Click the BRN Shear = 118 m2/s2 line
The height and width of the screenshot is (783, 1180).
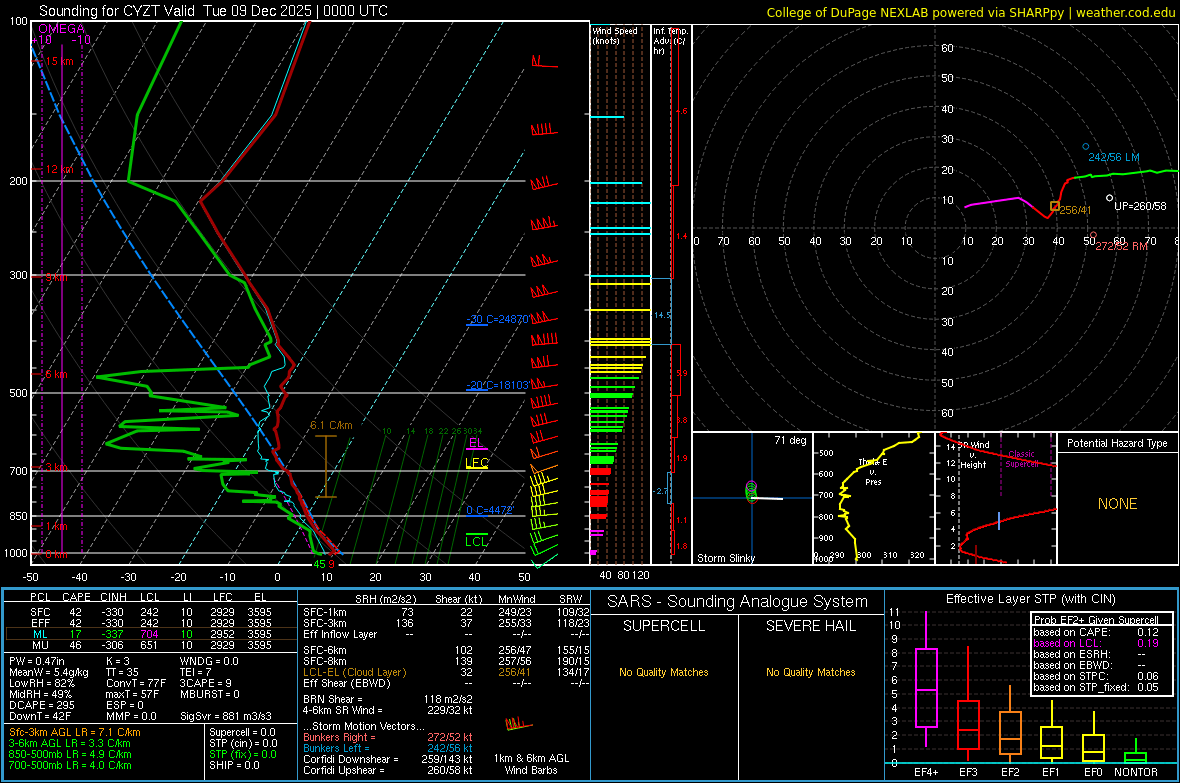(x=388, y=699)
